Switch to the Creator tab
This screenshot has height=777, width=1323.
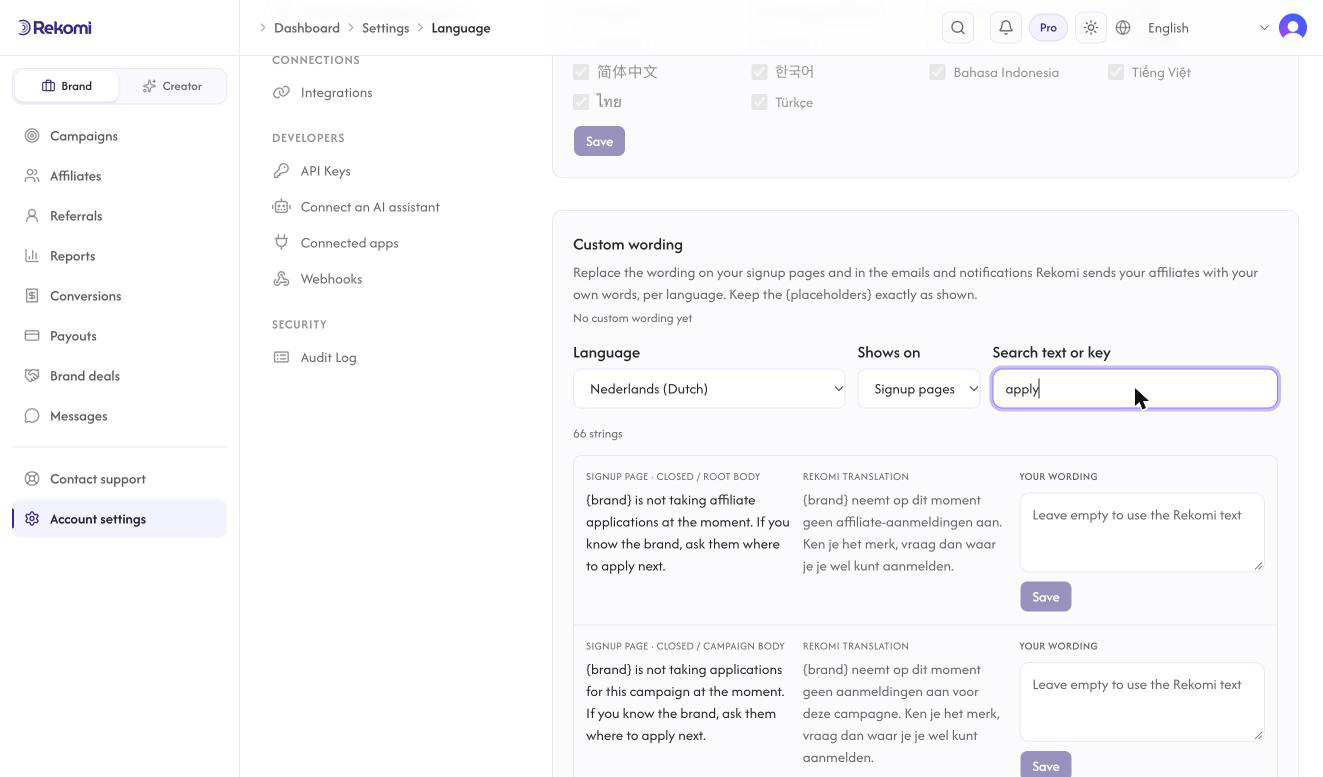(172, 86)
